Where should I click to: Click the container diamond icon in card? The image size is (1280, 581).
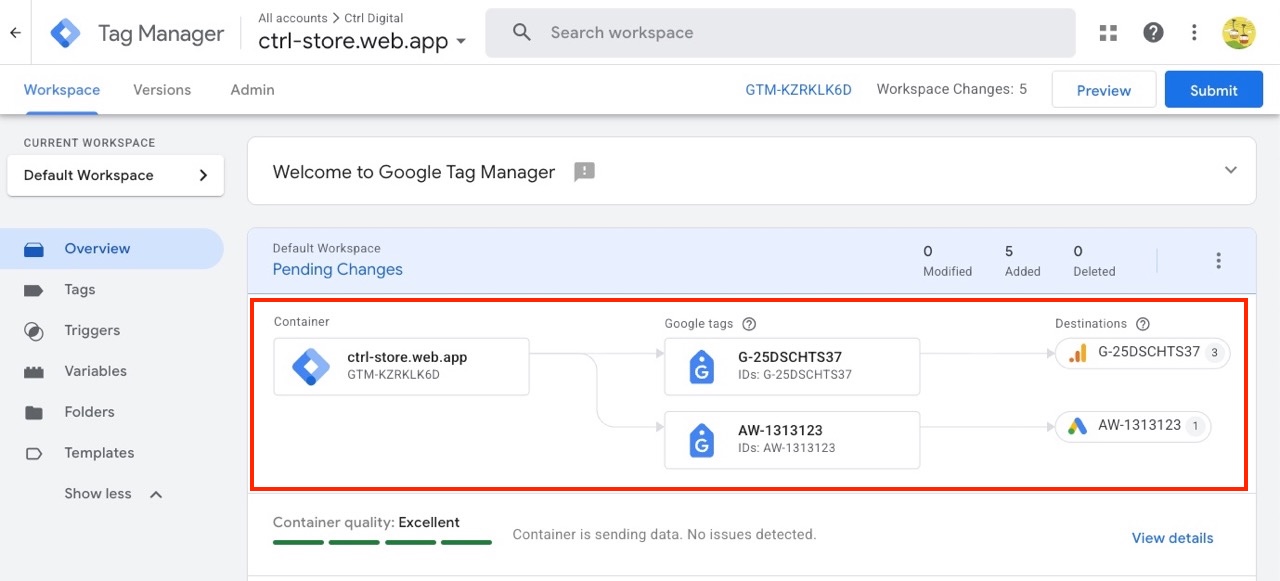[311, 367]
